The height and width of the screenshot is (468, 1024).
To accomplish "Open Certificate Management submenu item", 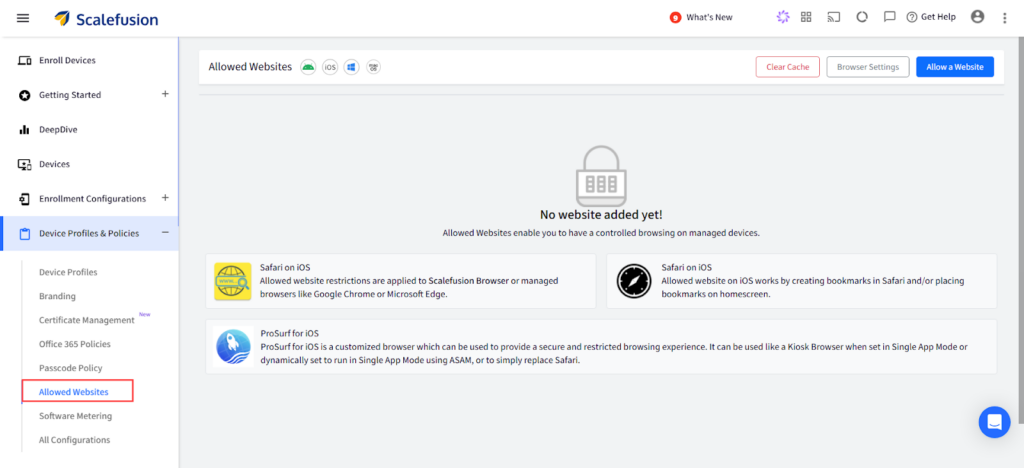I will point(87,320).
